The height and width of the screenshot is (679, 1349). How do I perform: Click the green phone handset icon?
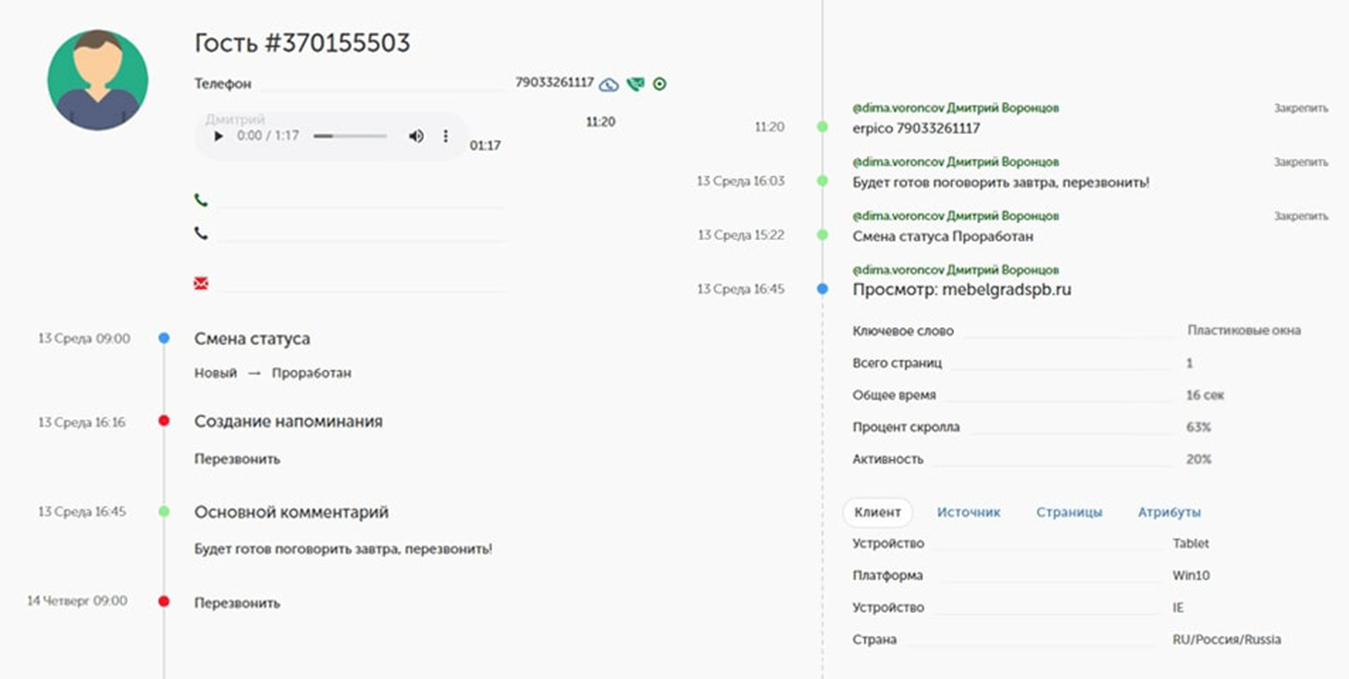coord(201,200)
